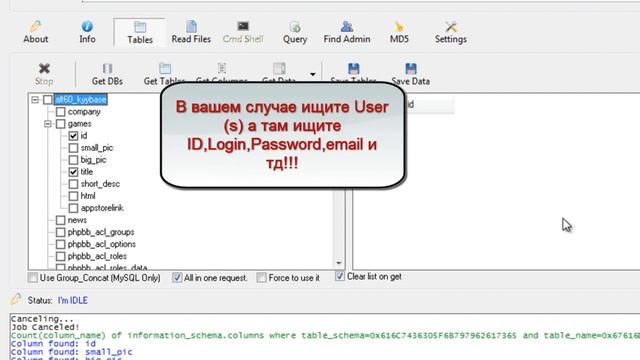Viewport: 640px width, 360px height.
Task: Collapse the root database tree node
Action: [x=35, y=100]
